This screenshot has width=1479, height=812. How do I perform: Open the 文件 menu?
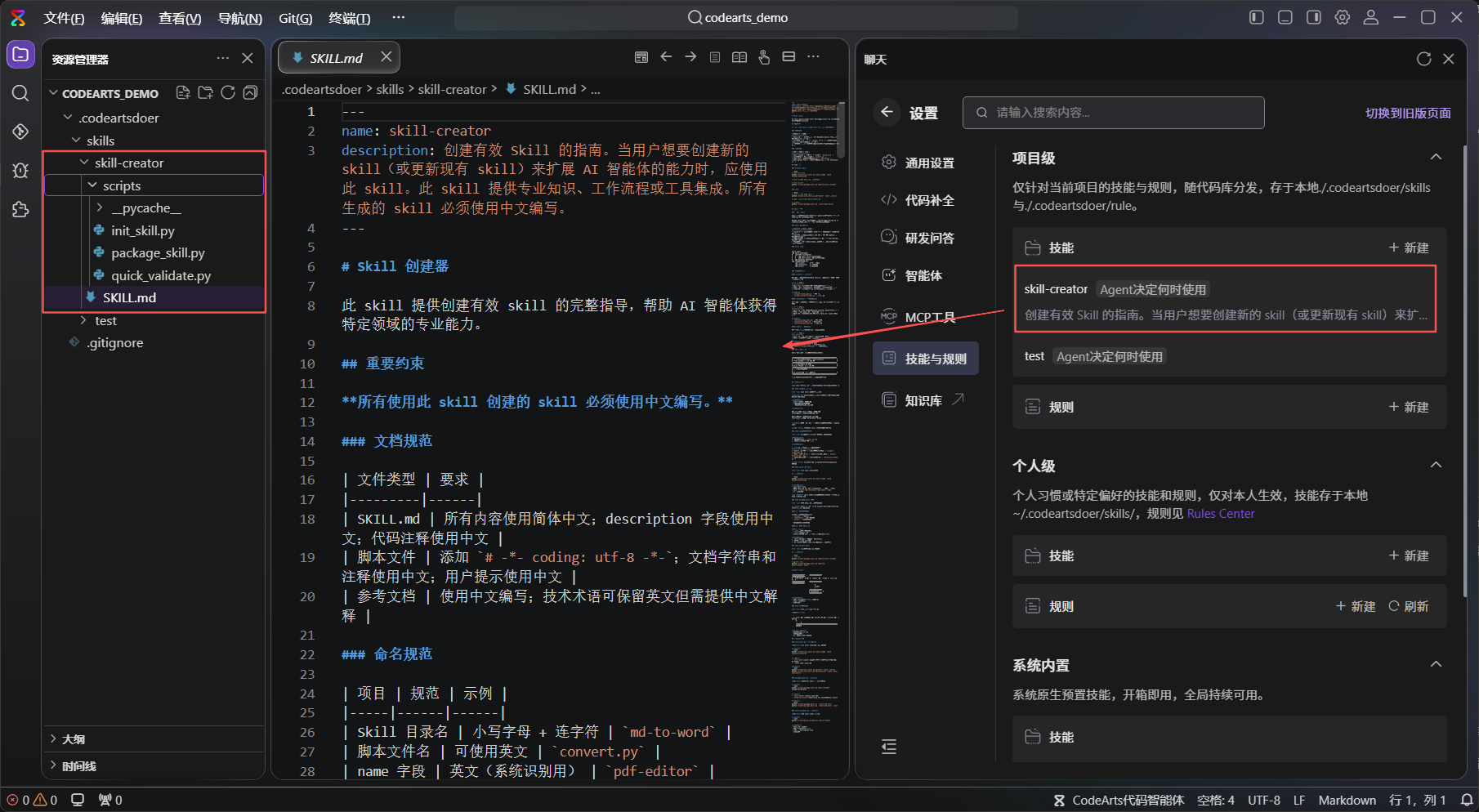[x=64, y=18]
